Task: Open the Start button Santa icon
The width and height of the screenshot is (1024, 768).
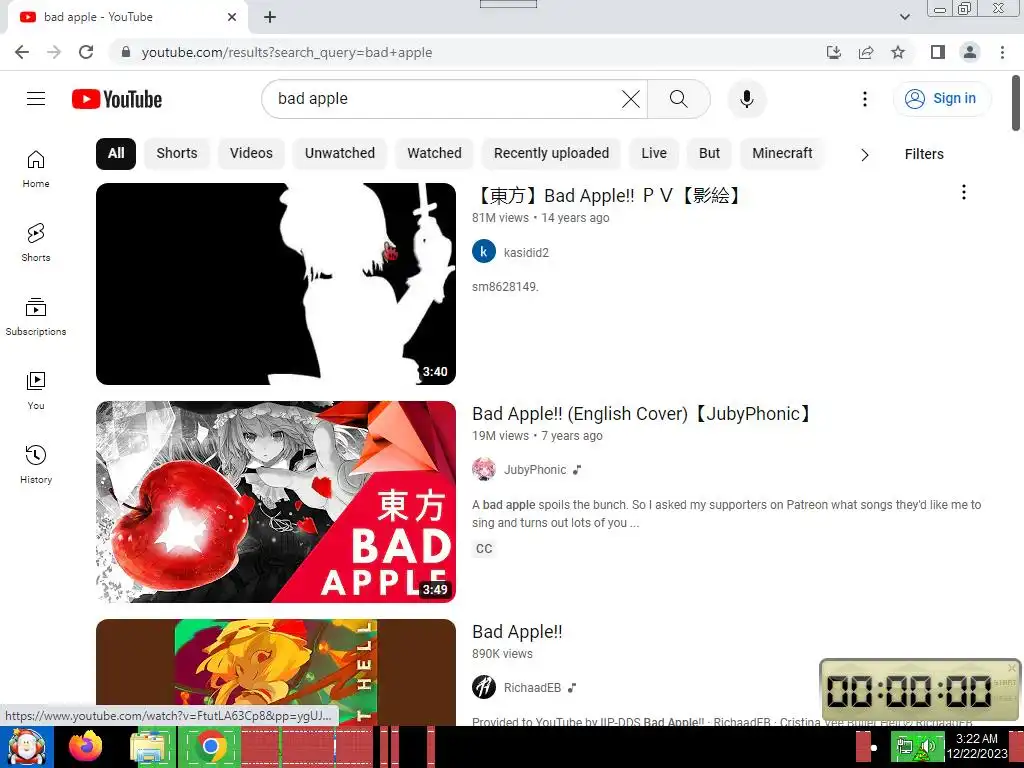Action: pyautogui.click(x=26, y=747)
